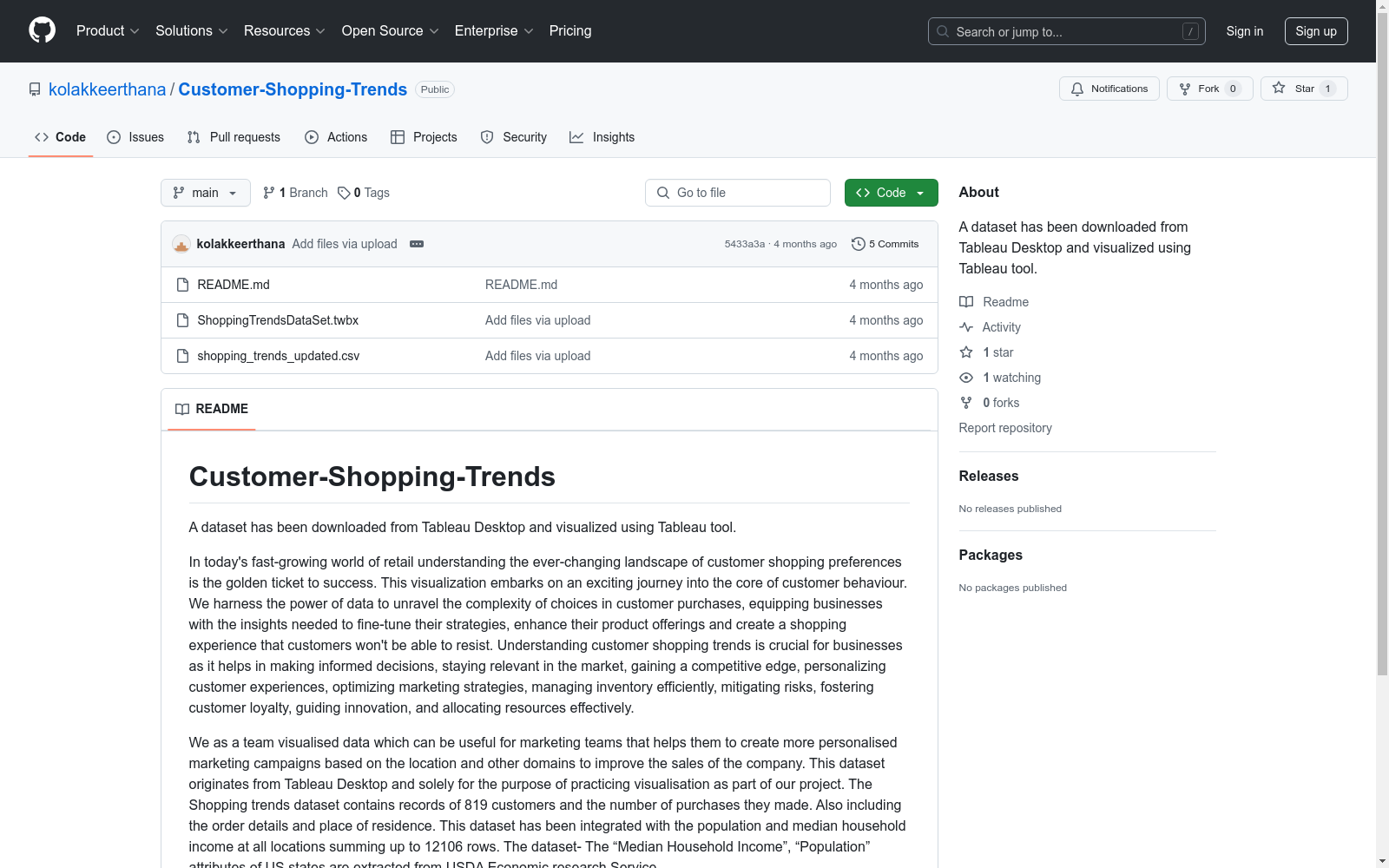Viewport: 1389px width, 868px height.
Task: Open the Security tab
Action: [514, 137]
